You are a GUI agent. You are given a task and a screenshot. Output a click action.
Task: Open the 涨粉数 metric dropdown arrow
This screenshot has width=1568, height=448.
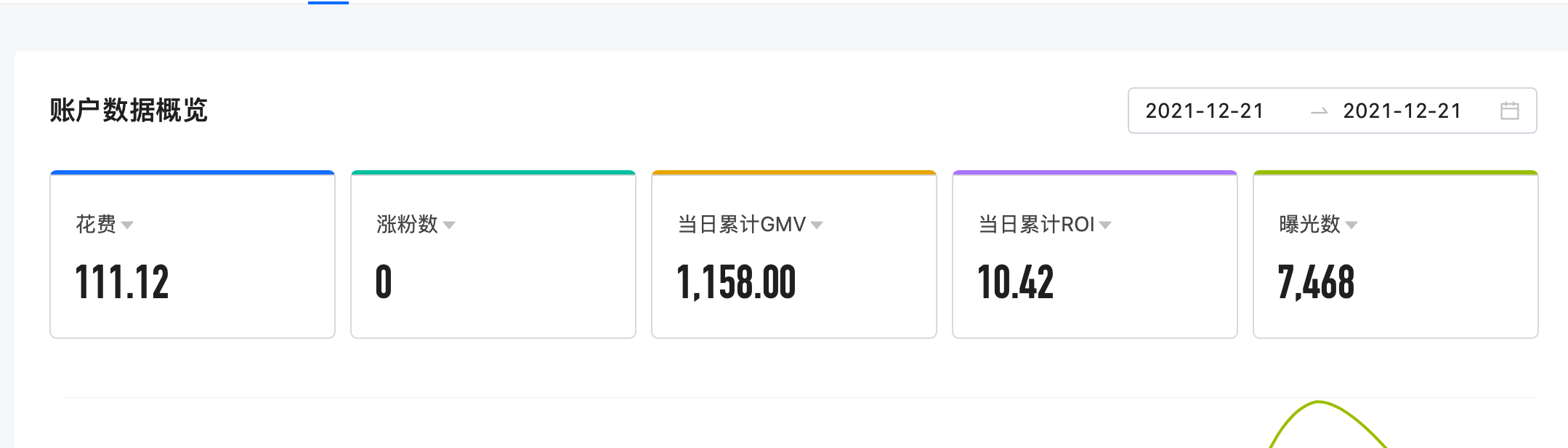pyautogui.click(x=449, y=225)
